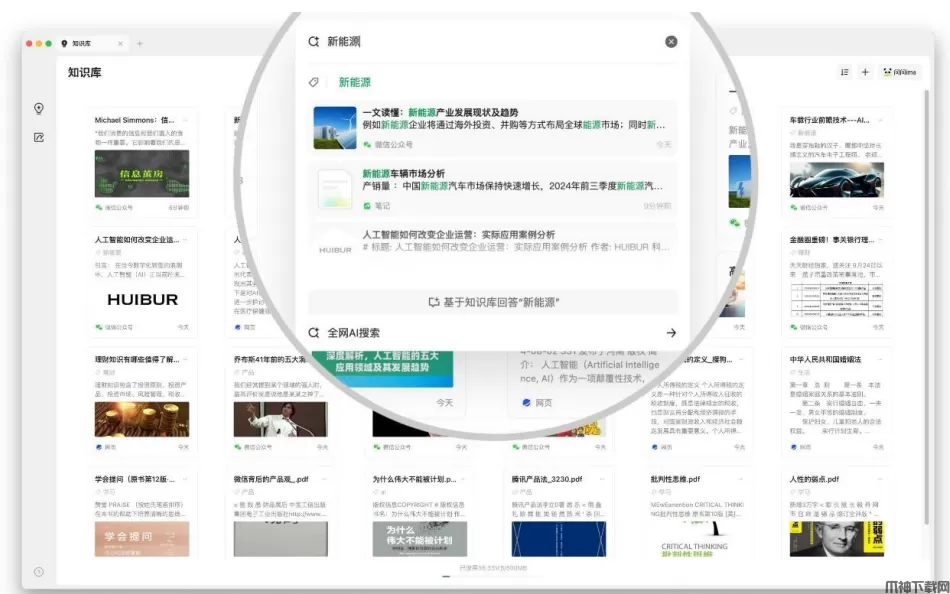This screenshot has width=950, height=594.
Task: Click the table thumbnail in 金融圈重磅 card
Action: pos(837,299)
